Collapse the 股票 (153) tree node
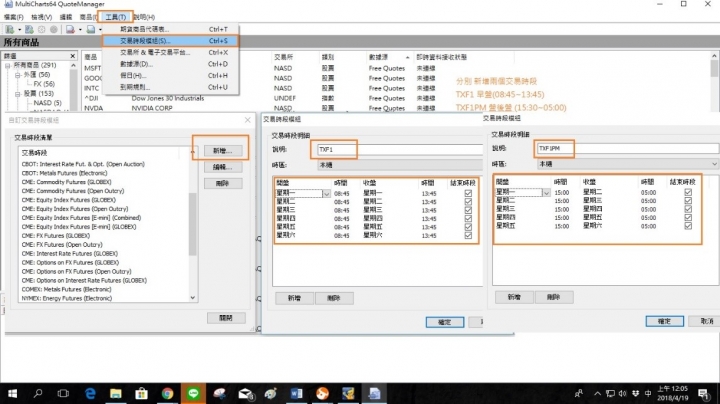This screenshot has width=720, height=404. click(x=17, y=94)
